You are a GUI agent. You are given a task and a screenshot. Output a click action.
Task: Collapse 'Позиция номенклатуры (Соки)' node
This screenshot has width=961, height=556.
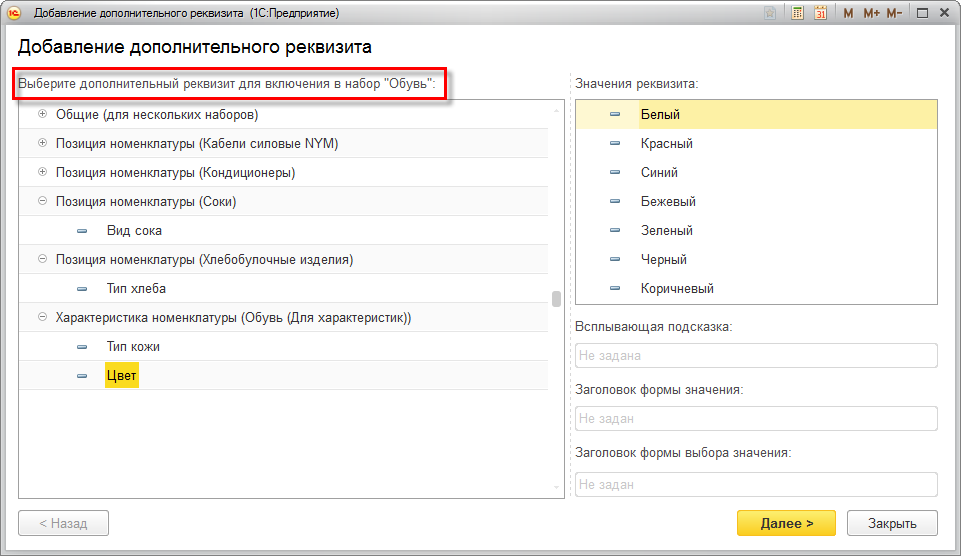42,202
